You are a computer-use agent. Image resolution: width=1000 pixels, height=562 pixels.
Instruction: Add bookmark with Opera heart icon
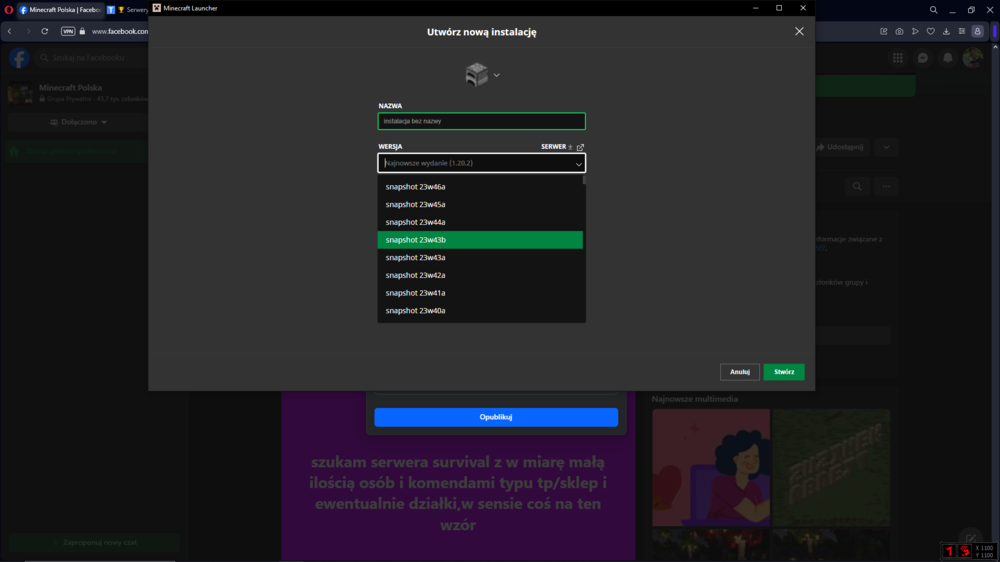tap(930, 31)
